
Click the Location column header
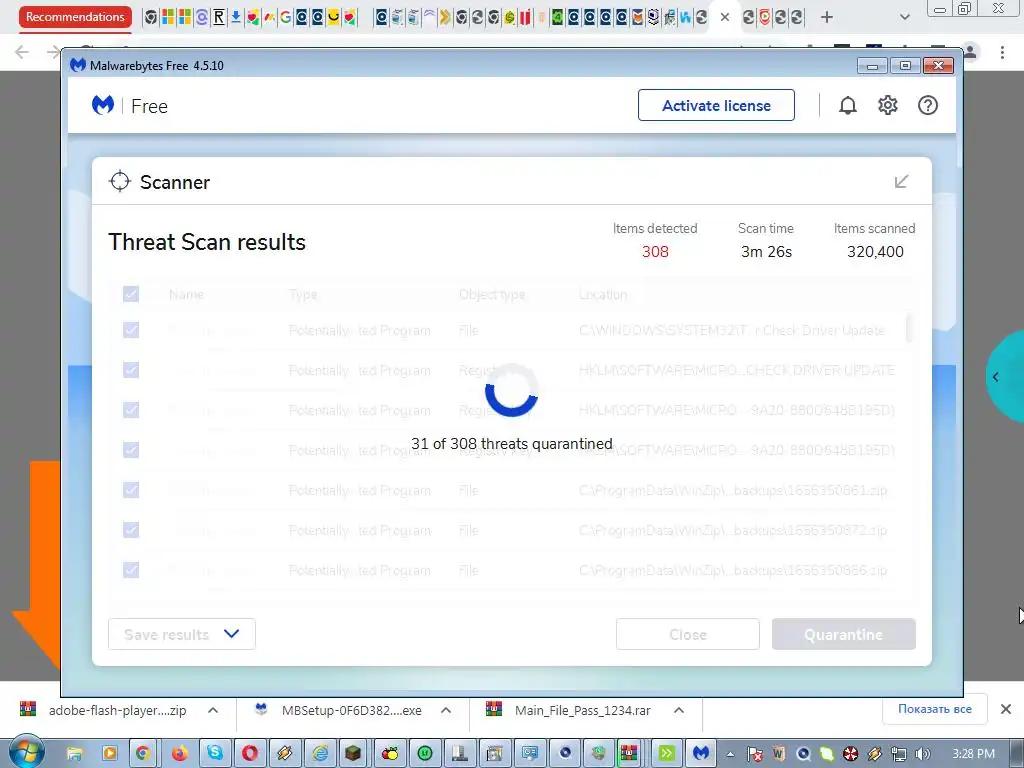[x=603, y=295]
